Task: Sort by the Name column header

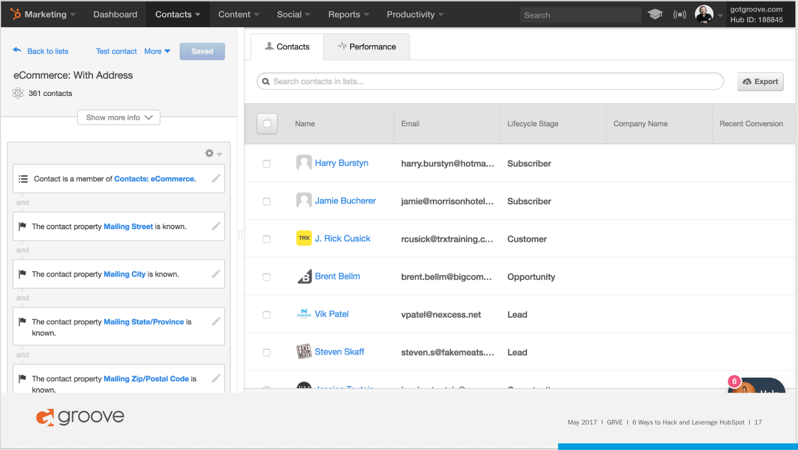Action: coord(305,124)
